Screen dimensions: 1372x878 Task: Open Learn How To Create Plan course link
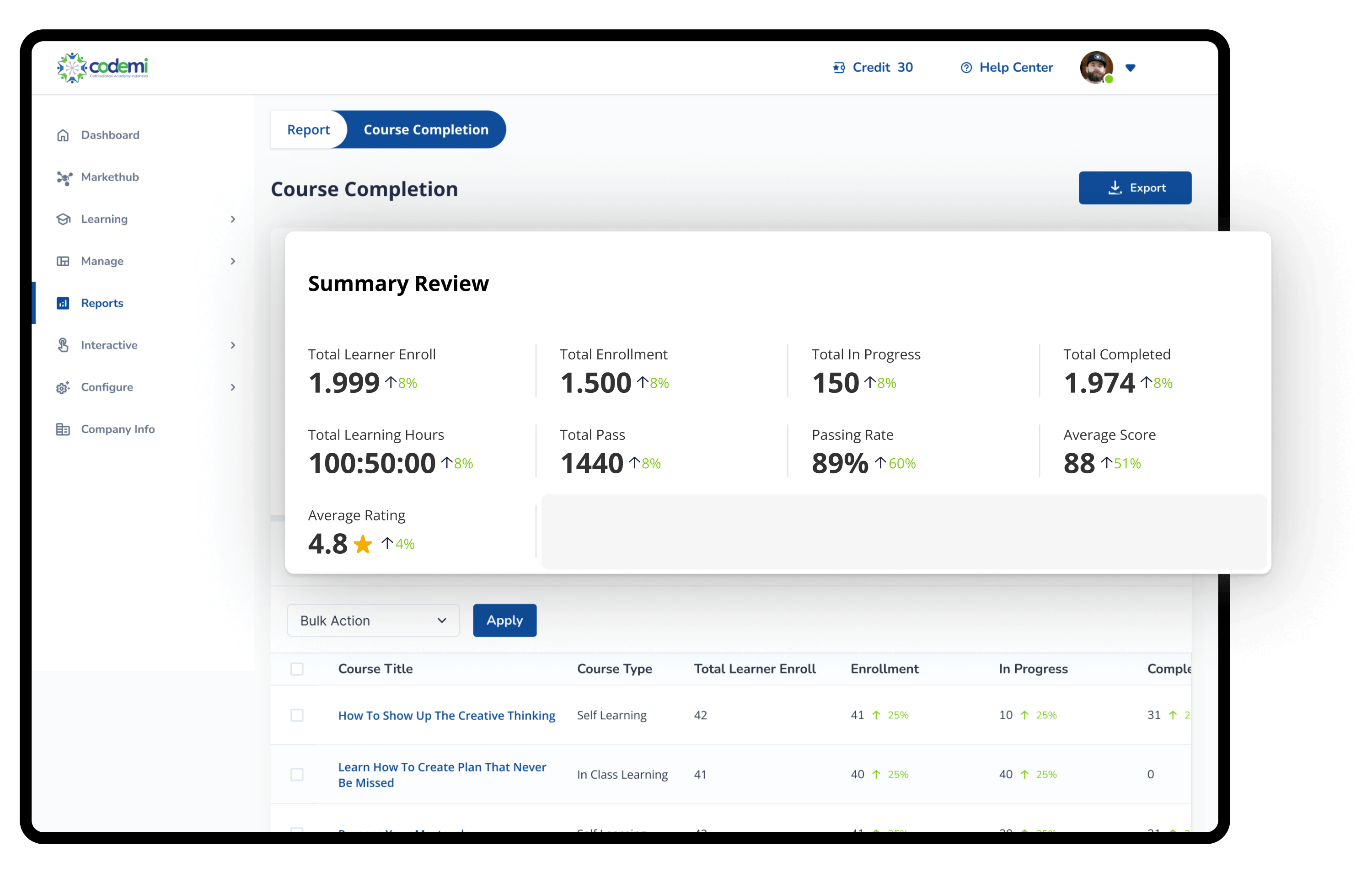[442, 775]
